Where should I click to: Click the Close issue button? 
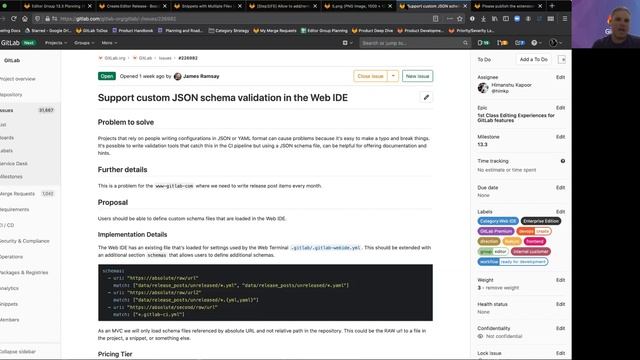click(x=370, y=76)
